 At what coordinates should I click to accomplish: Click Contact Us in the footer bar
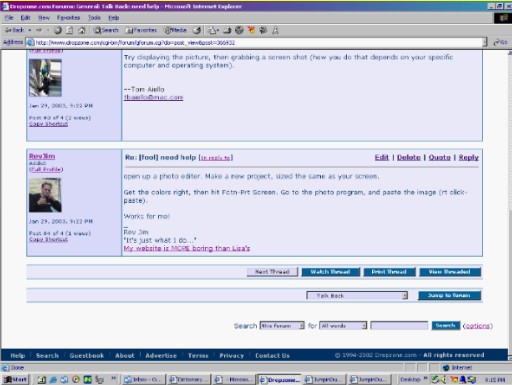272,356
